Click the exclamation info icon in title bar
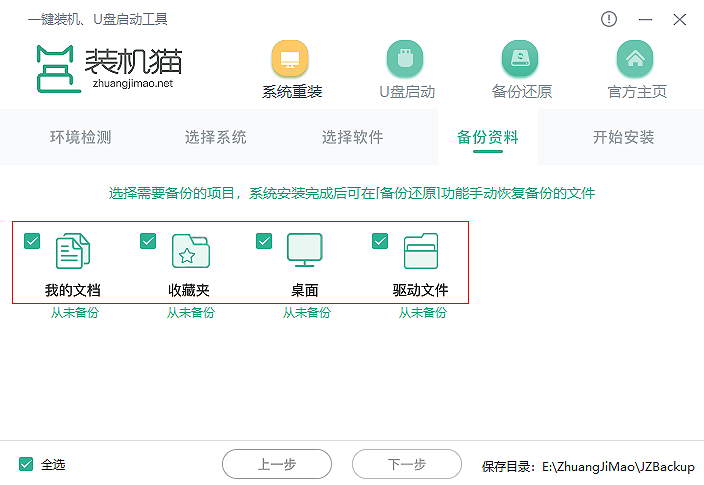 609,19
